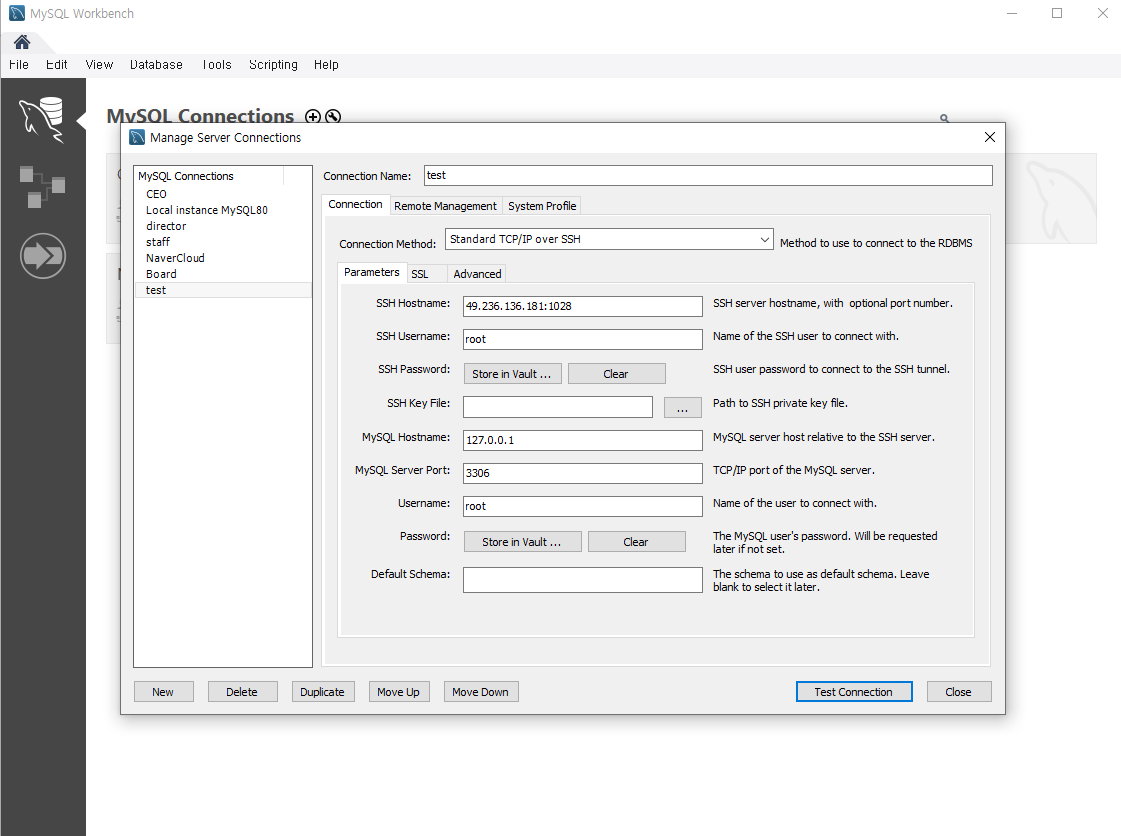Open the Database menu
Screen dimensions: 1121x836
(156, 64)
